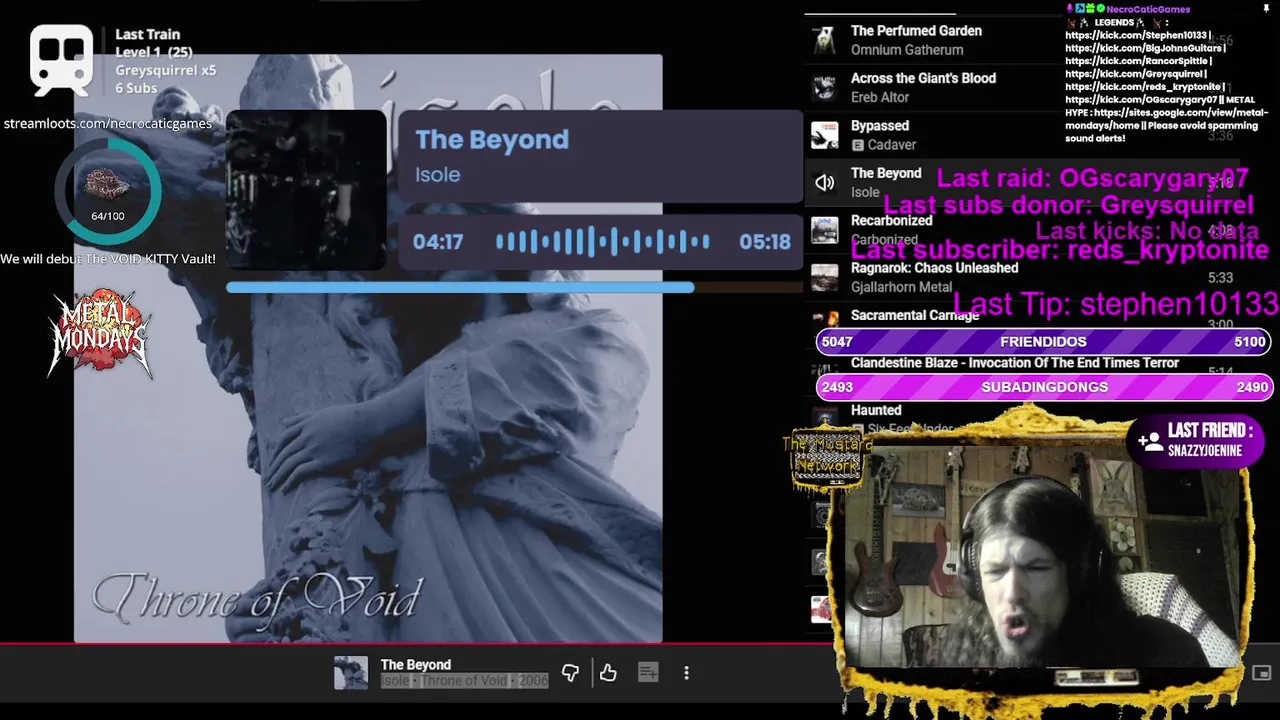Click the pin icon on chat overlay
Screen dimensions: 1280x720
1265,9
